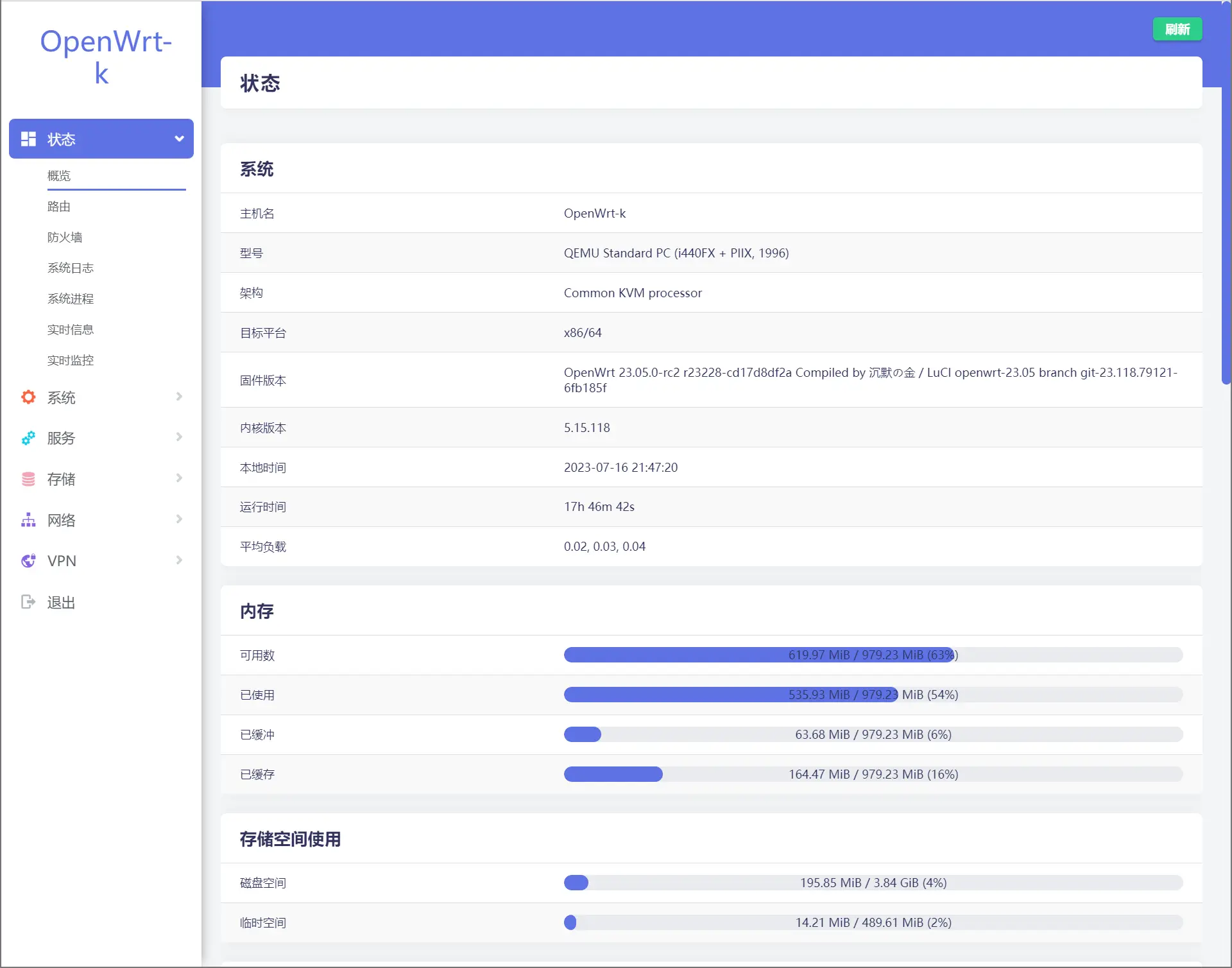This screenshot has height=968, width=1232.
Task: Click the status grid icon in sidebar
Action: [x=28, y=139]
